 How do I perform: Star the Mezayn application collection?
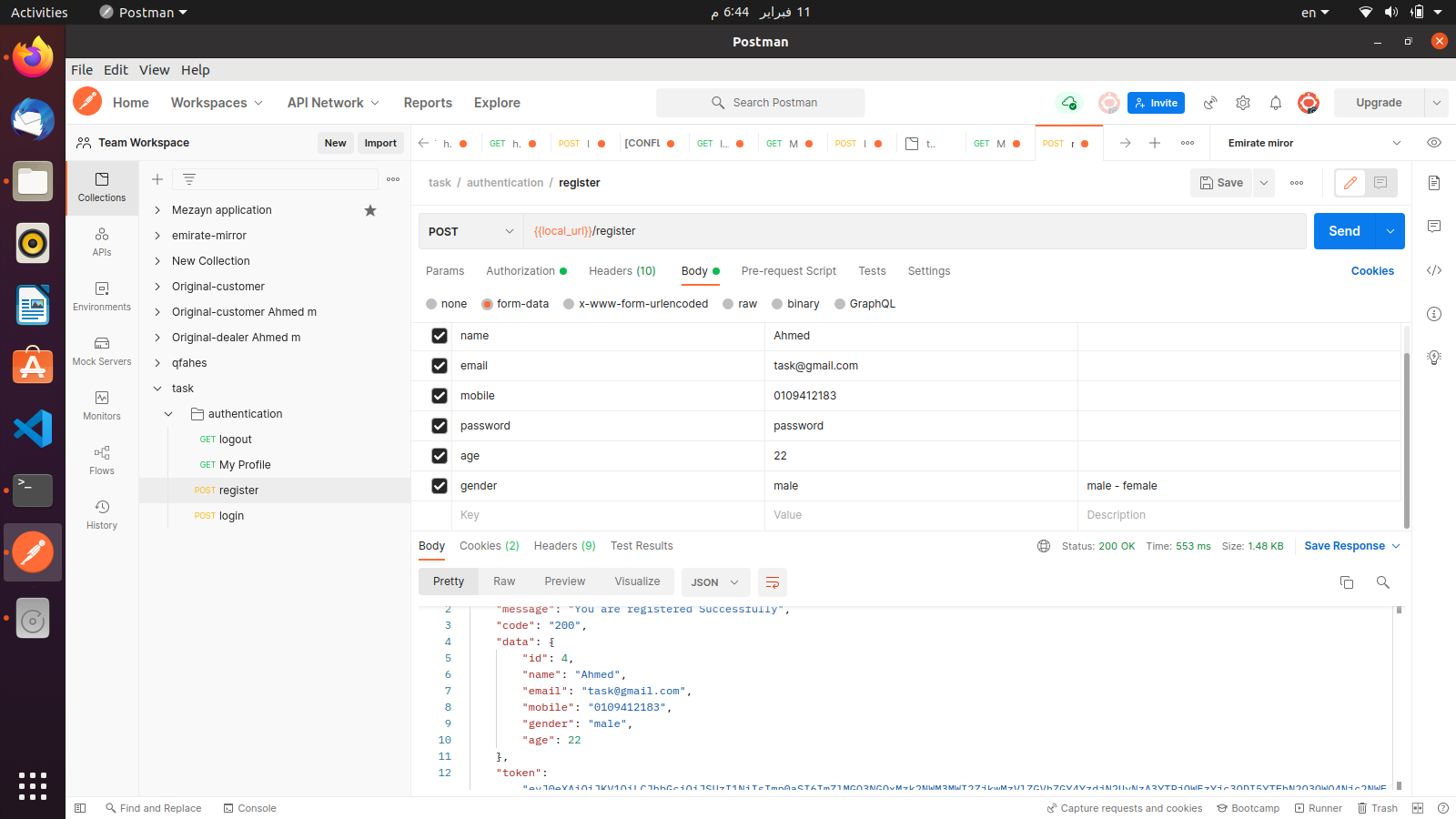(x=370, y=210)
